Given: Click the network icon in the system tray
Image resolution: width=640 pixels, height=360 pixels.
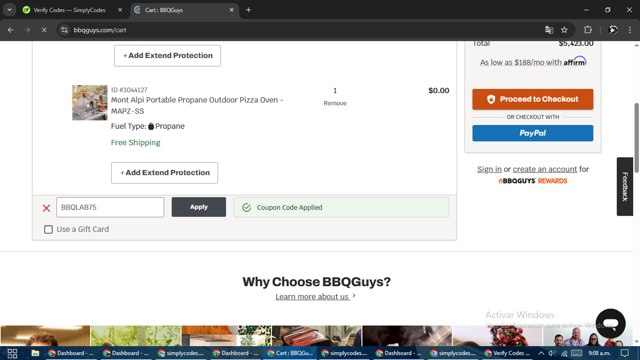Looking at the screenshot, I should pos(564,353).
